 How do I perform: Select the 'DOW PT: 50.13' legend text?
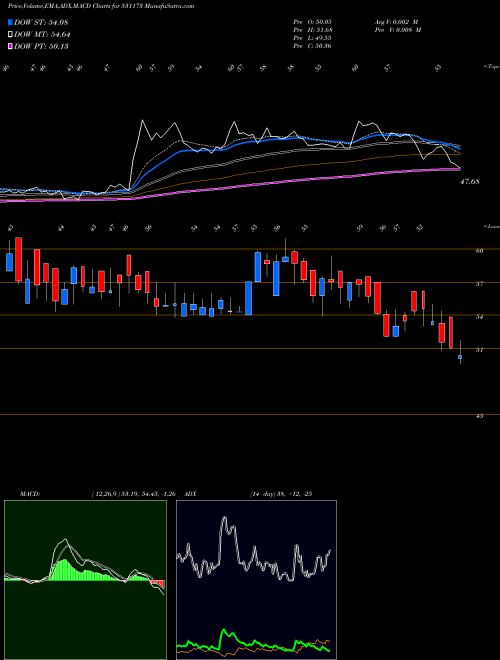click(41, 46)
